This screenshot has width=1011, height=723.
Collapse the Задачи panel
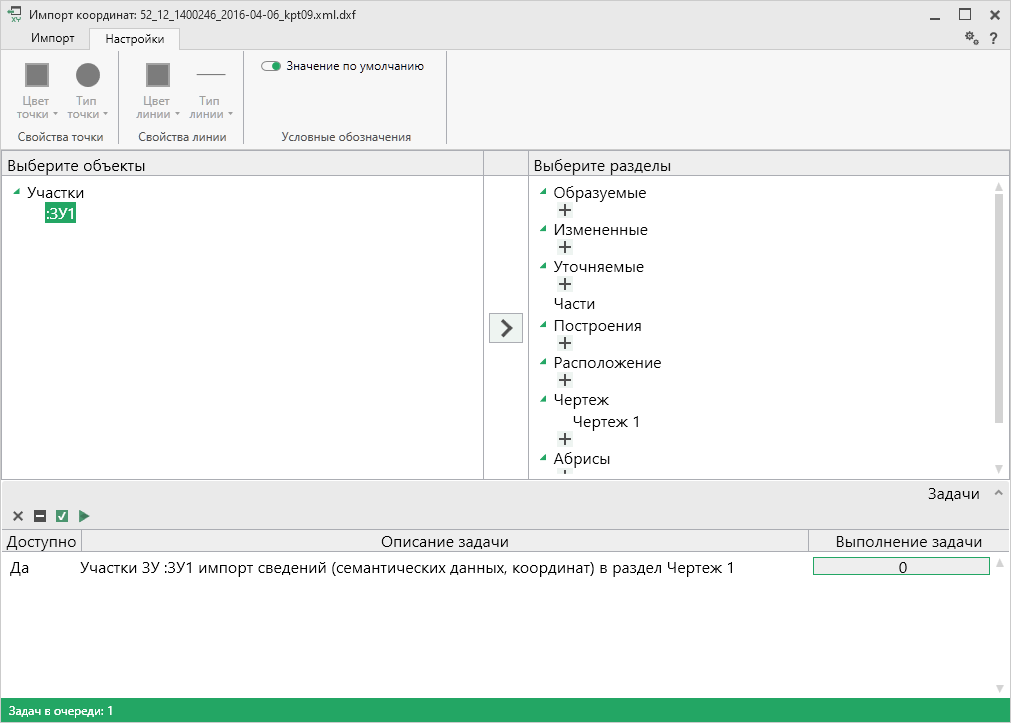[x=996, y=494]
